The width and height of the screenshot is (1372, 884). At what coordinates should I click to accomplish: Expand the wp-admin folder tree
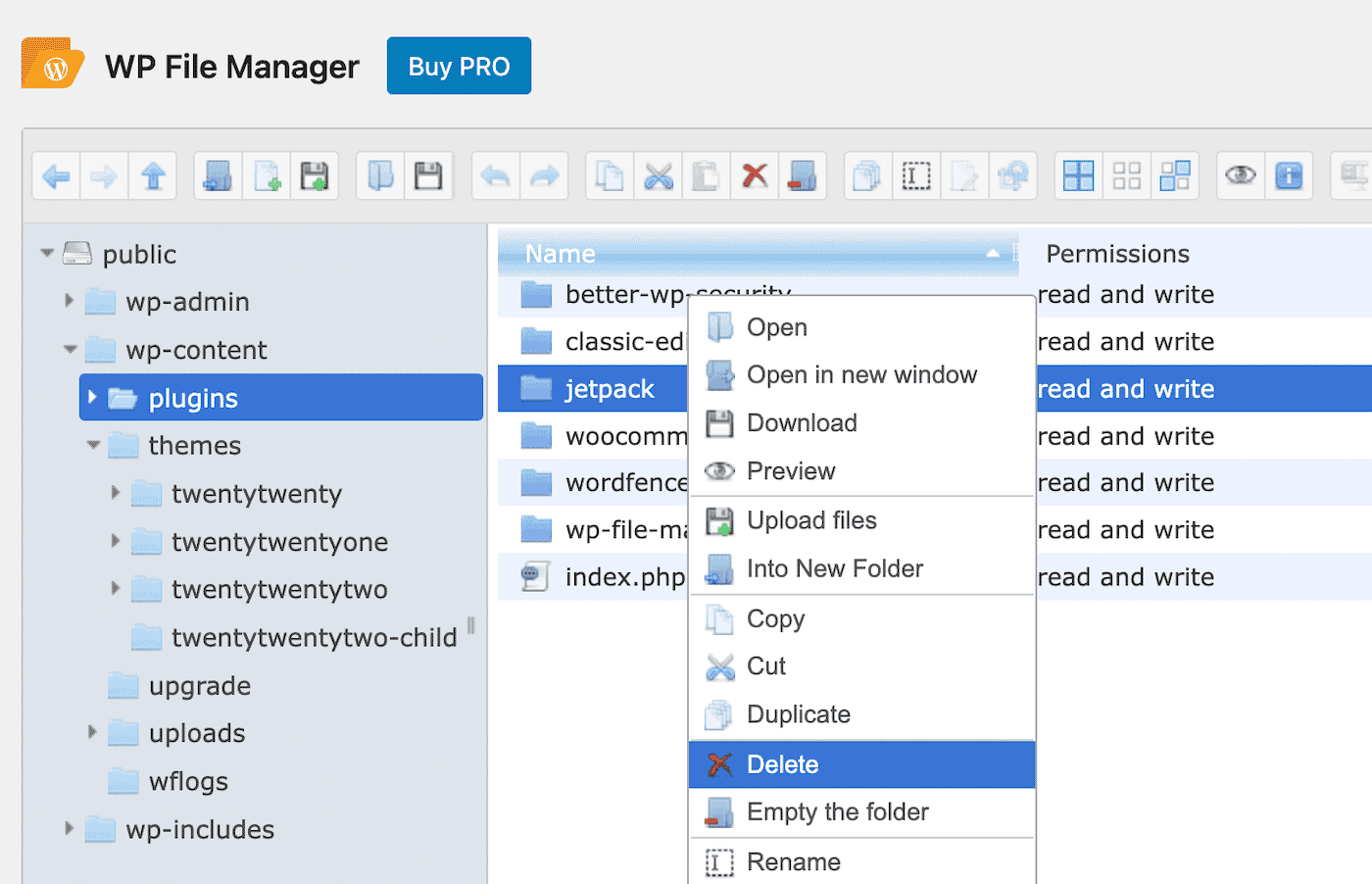(69, 301)
